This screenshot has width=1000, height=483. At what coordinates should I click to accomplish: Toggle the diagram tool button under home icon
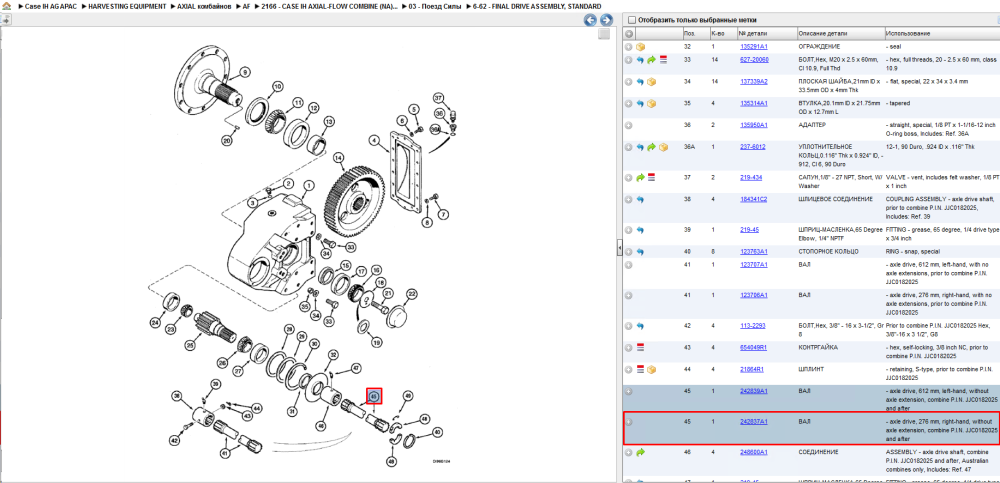pos(5,20)
